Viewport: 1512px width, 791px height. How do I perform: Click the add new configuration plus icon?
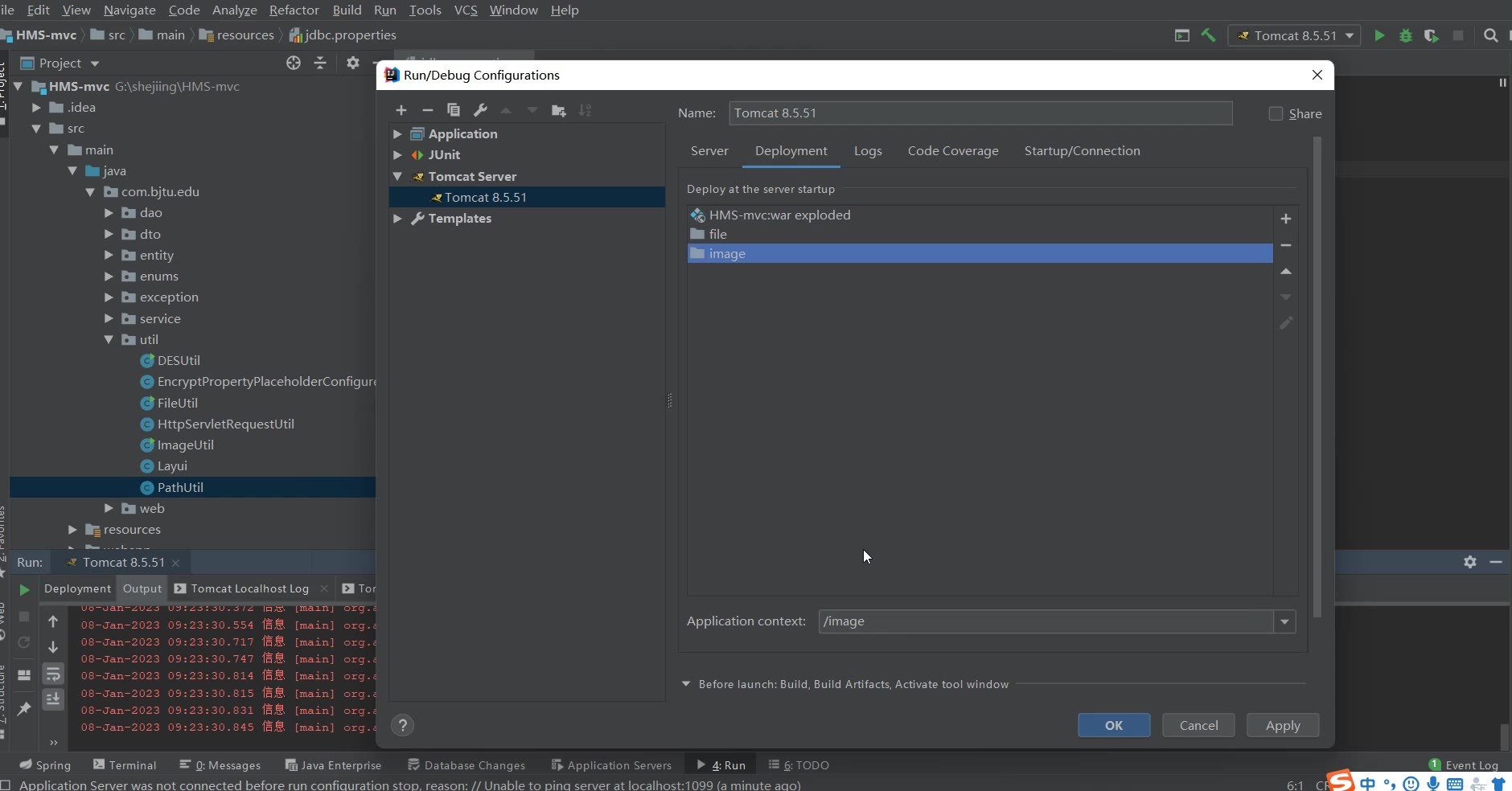coord(401,110)
